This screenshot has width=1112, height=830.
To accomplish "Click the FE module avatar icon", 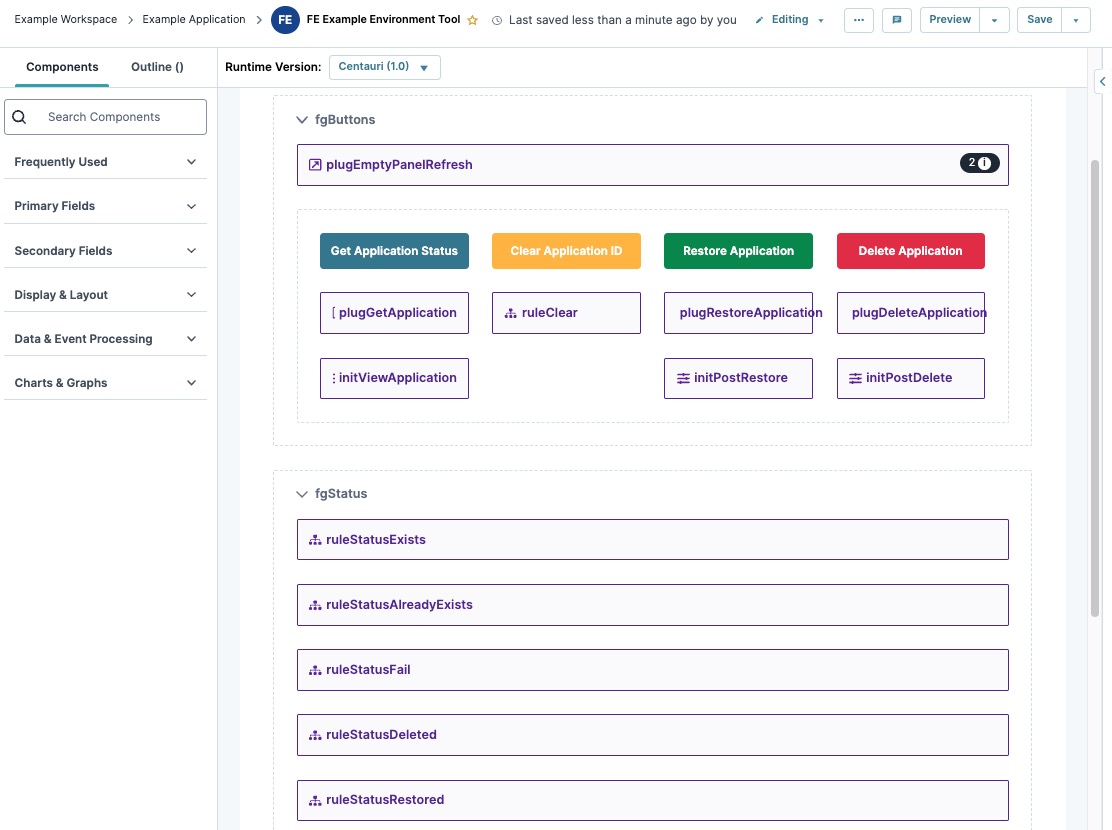I will [285, 20].
